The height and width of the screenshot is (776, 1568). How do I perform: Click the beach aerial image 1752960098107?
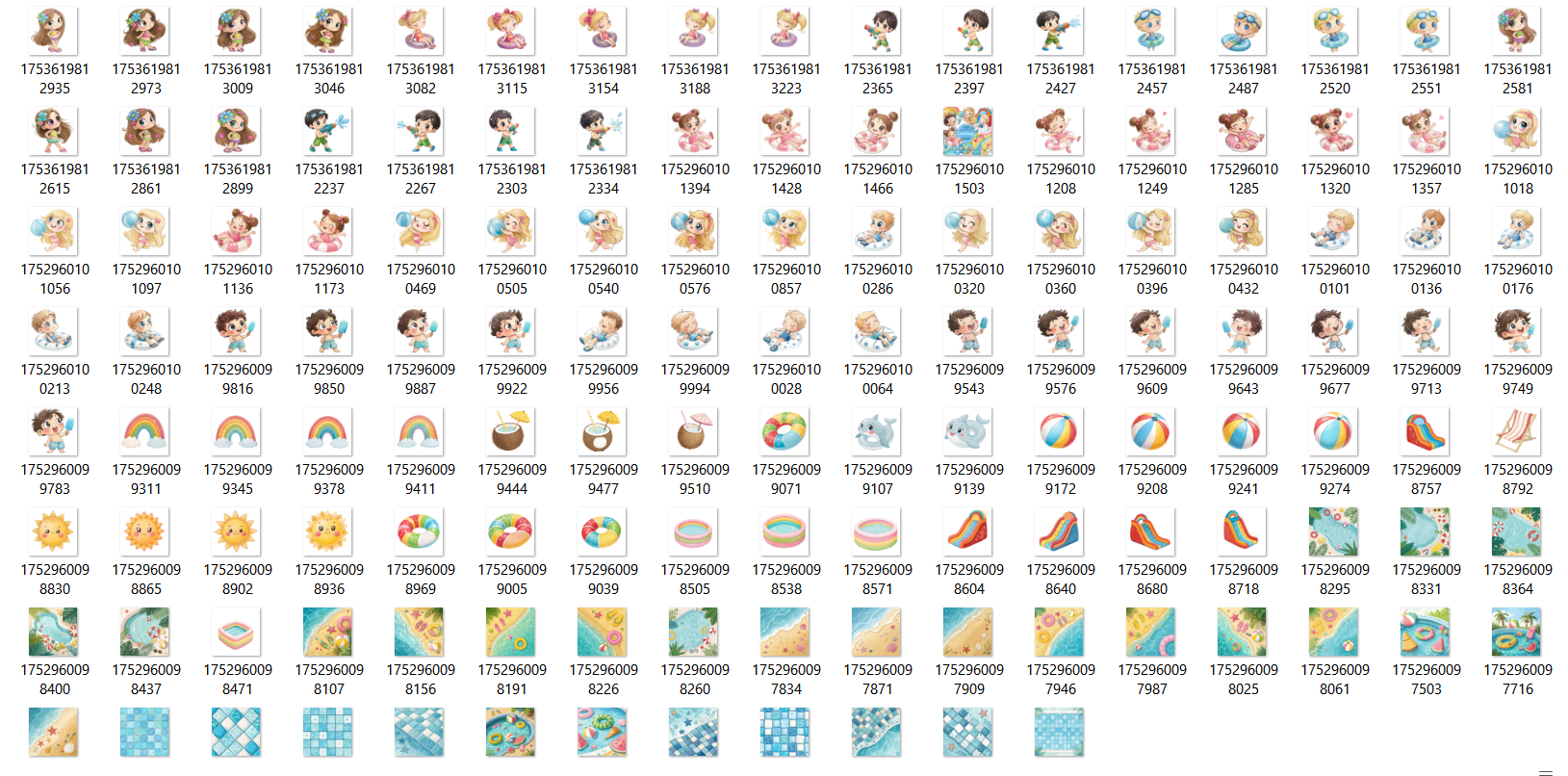click(328, 633)
